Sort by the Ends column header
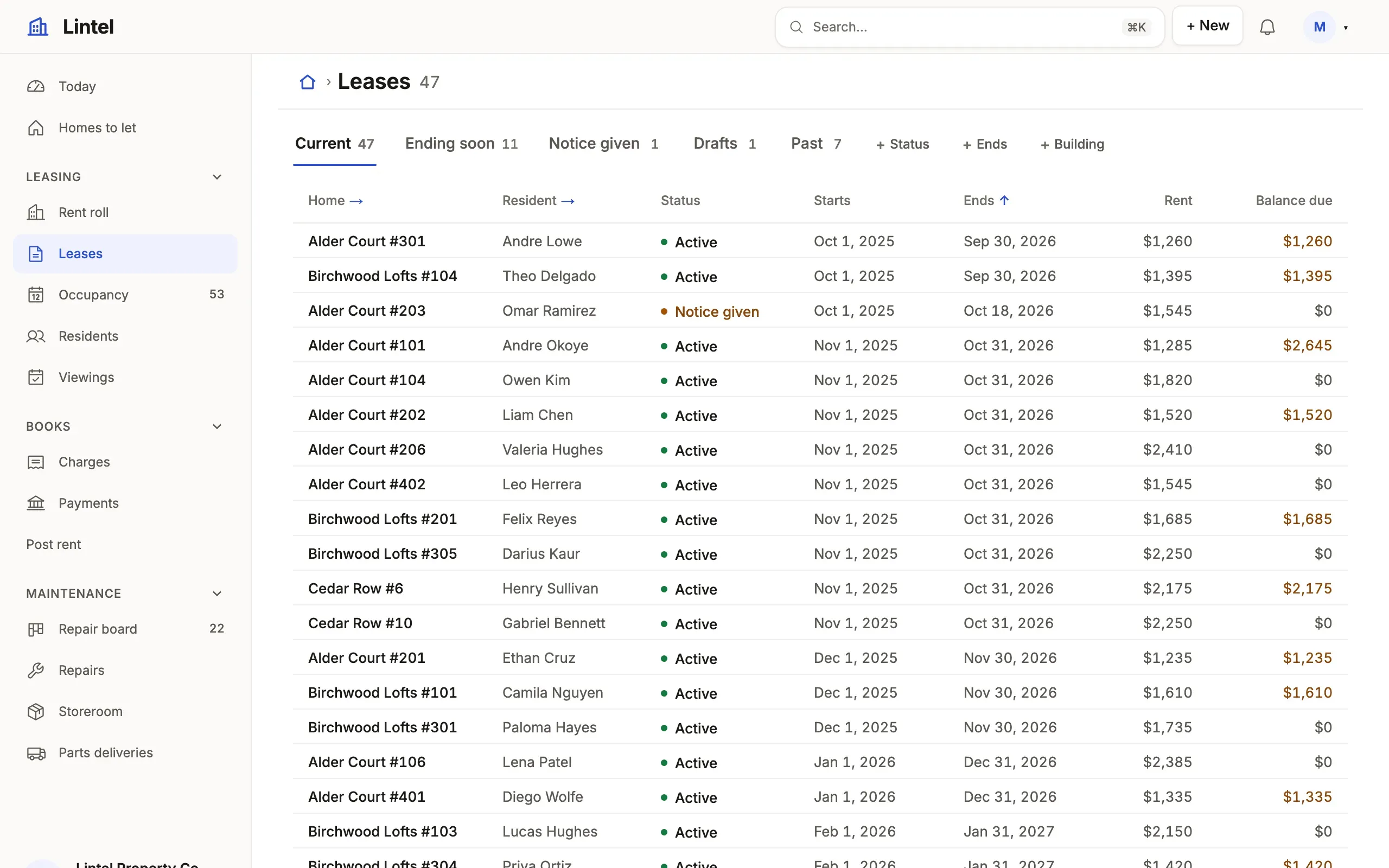Screen dimensions: 1389x868 (x=986, y=200)
